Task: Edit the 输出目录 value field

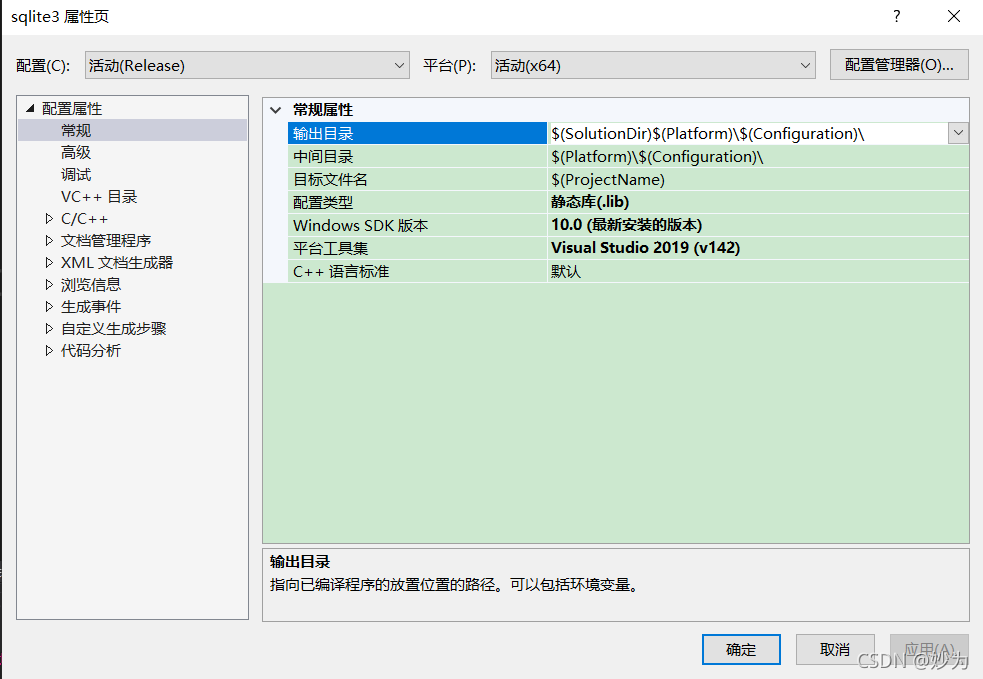Action: pyautogui.click(x=748, y=134)
